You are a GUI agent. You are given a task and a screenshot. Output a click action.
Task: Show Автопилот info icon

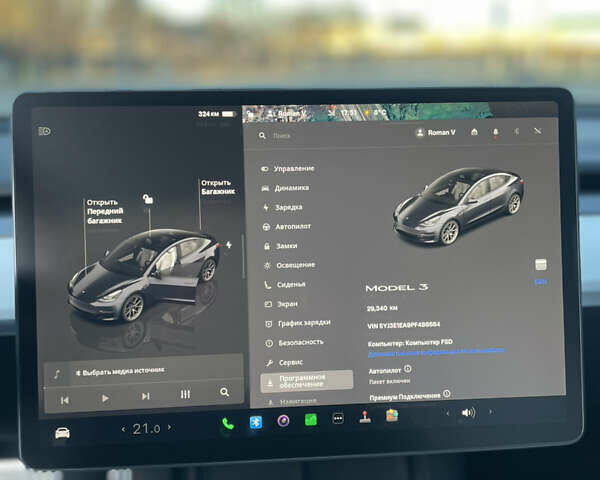(408, 369)
